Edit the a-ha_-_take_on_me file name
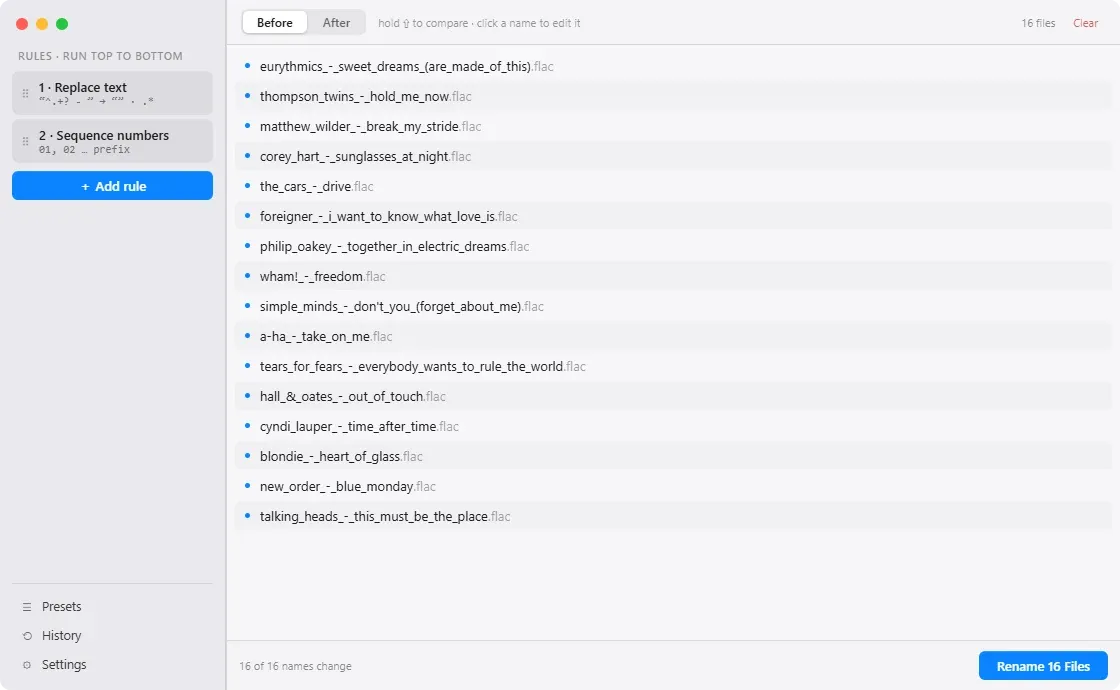This screenshot has height=690, width=1120. click(326, 336)
